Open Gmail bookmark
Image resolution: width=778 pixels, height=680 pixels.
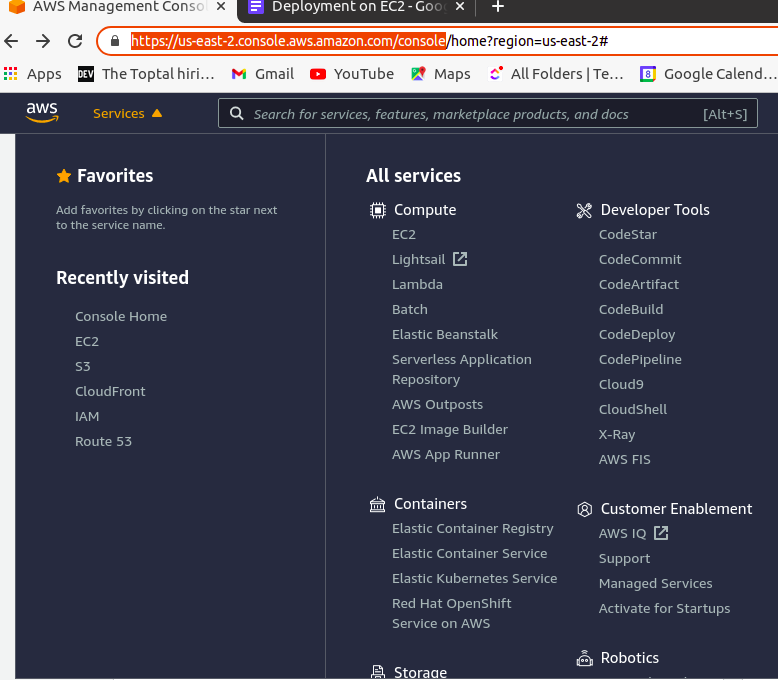tap(262, 74)
